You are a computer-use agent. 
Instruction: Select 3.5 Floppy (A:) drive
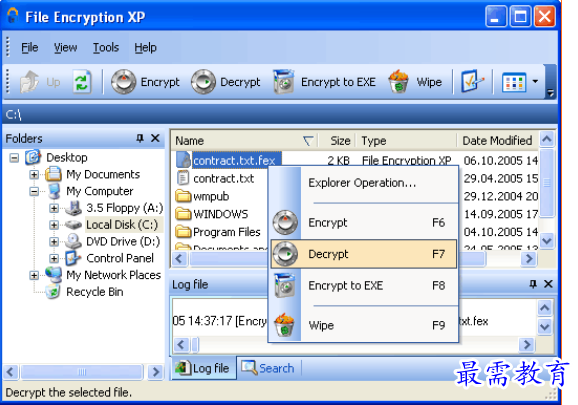124,208
